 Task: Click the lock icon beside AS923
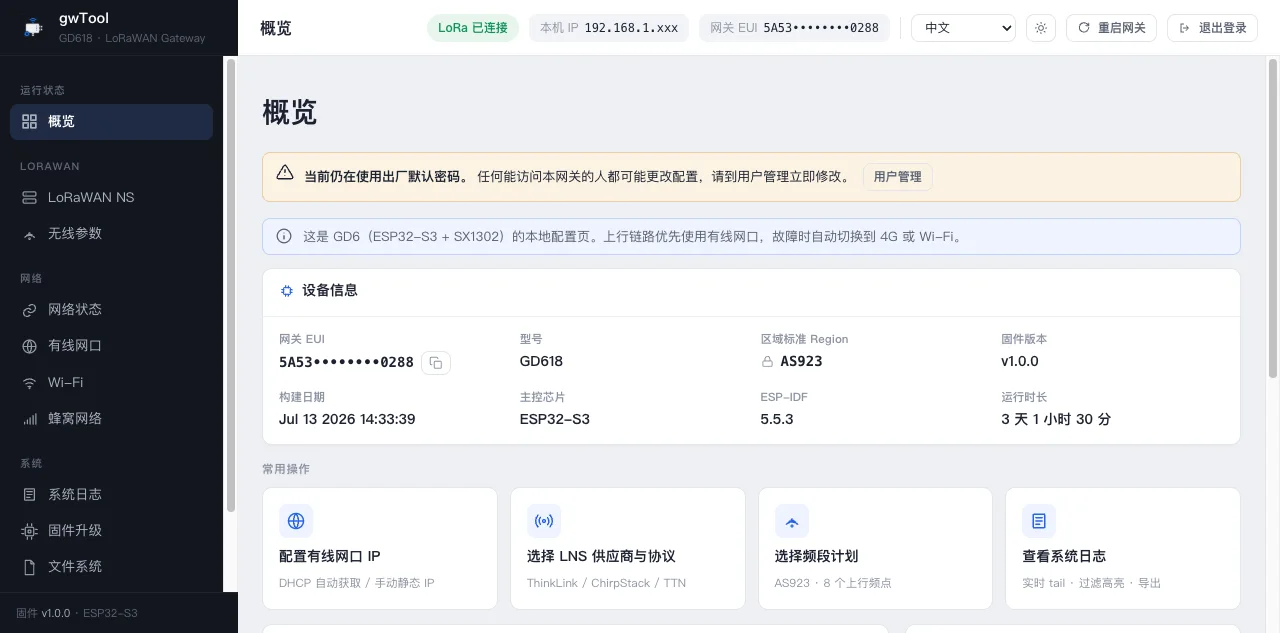[x=767, y=362]
